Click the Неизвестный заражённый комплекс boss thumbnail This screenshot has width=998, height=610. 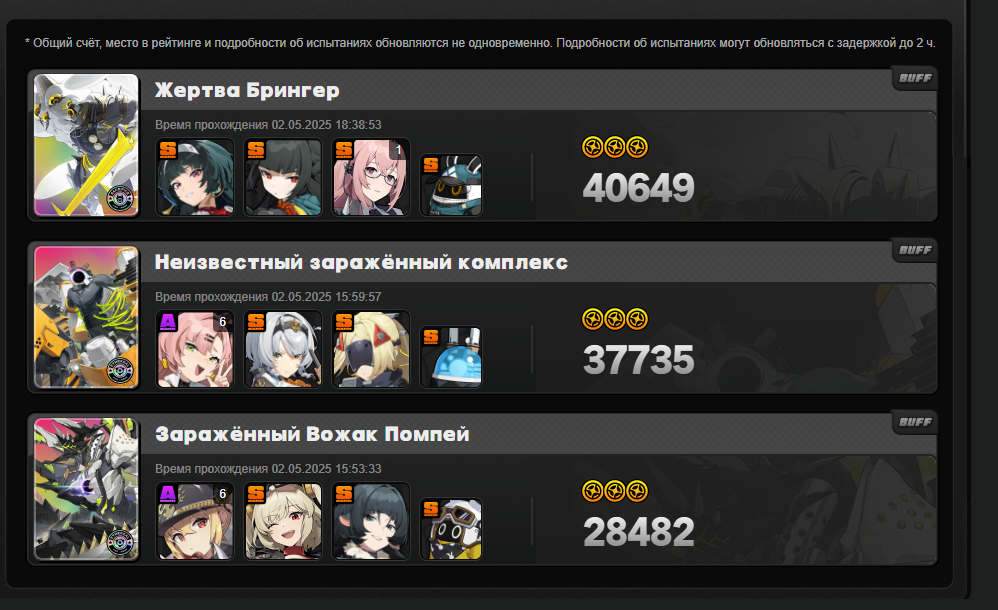click(86, 317)
